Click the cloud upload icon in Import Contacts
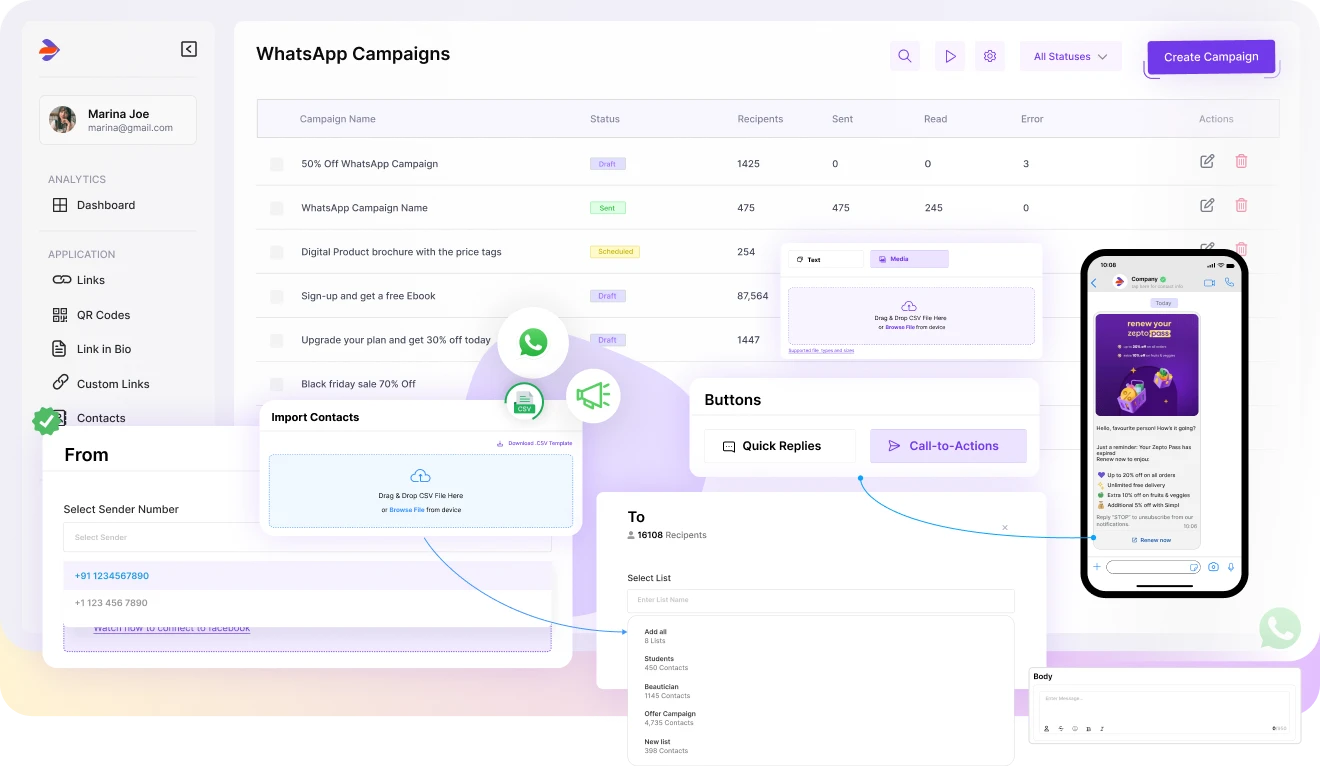 pos(421,476)
